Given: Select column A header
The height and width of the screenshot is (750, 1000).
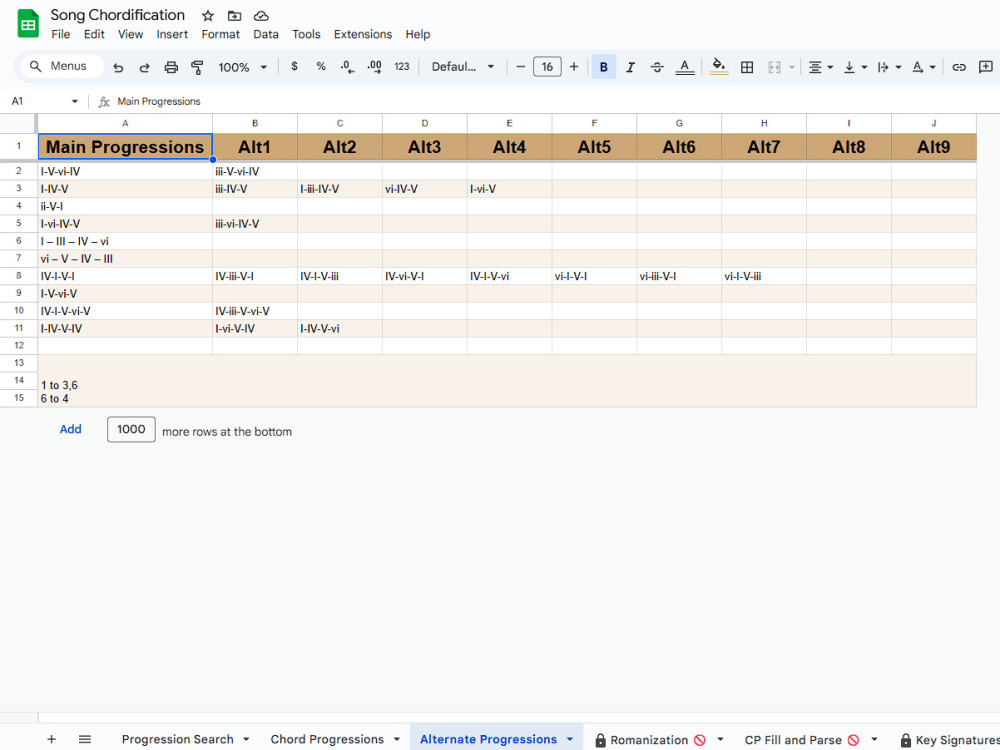Looking at the screenshot, I should click(125, 123).
